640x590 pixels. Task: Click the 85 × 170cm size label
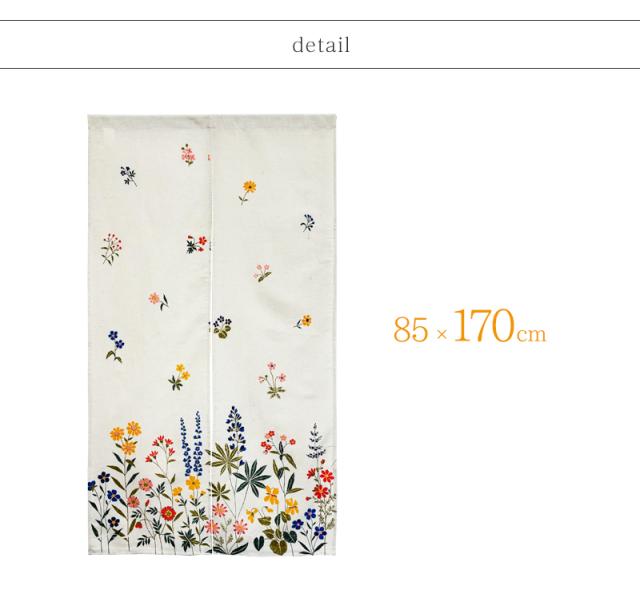point(469,327)
